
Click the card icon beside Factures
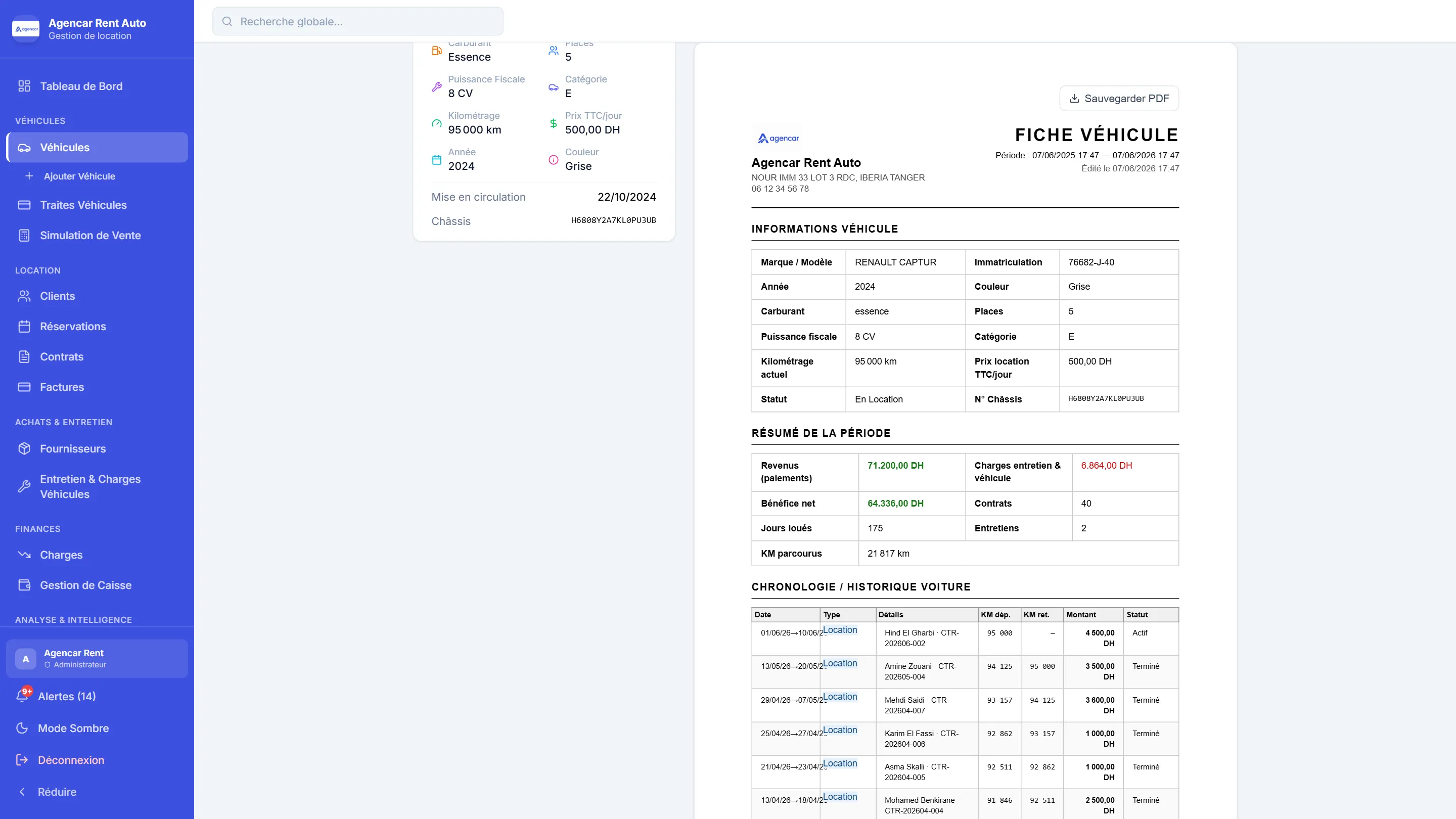coord(24,387)
